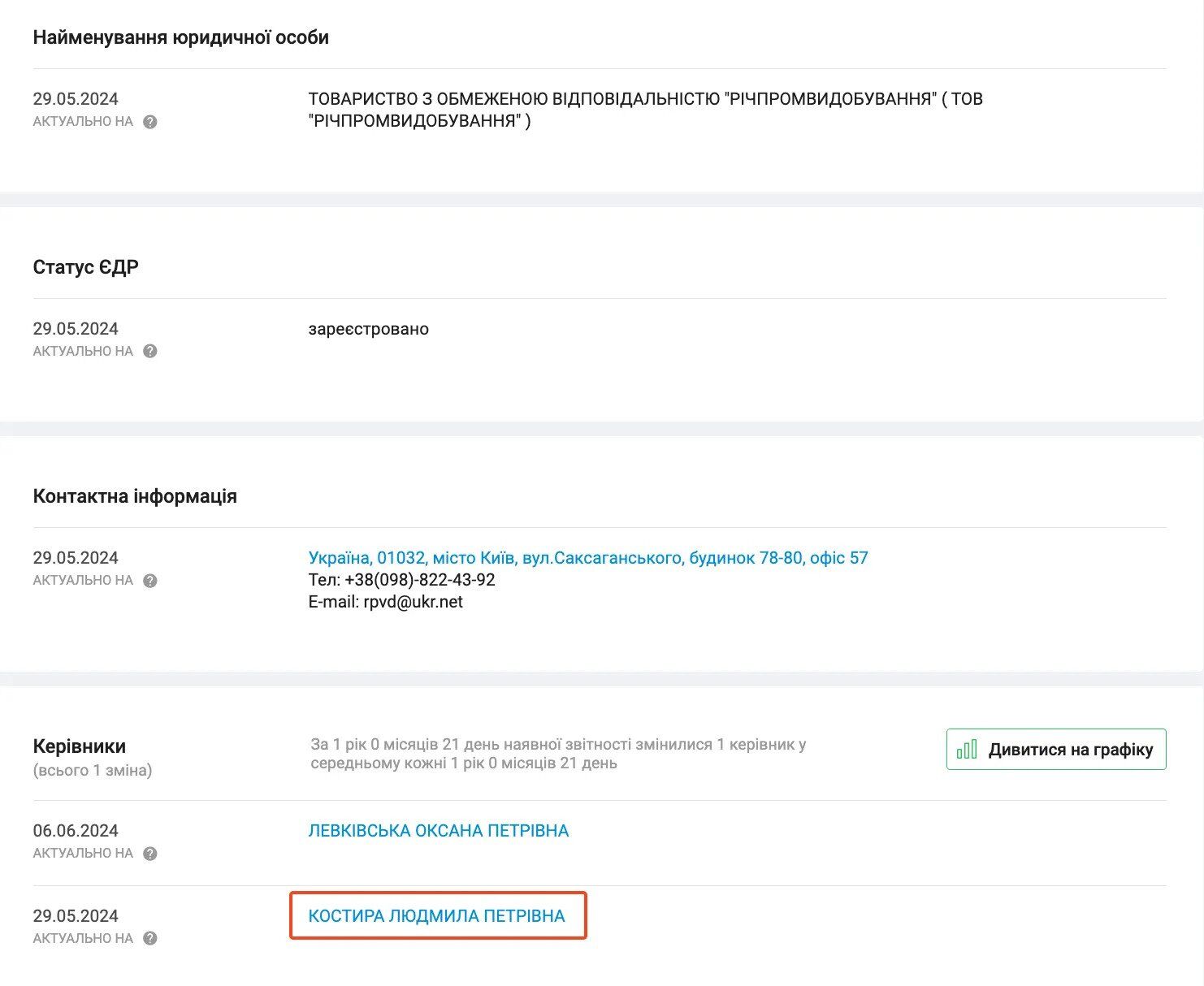Click the company name РІЧПРОМВИДОБУВАННЯ text
1204x986 pixels.
(x=646, y=110)
